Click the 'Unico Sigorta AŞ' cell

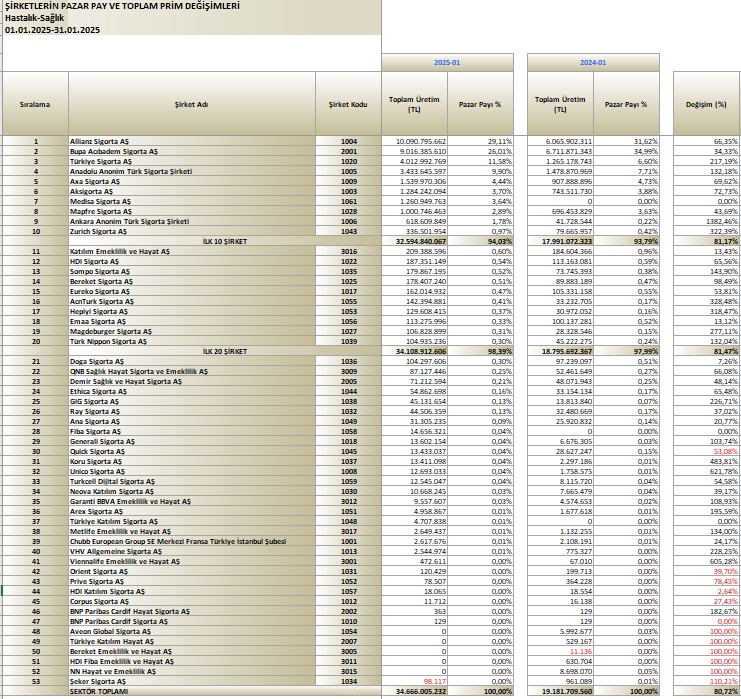click(x=192, y=471)
